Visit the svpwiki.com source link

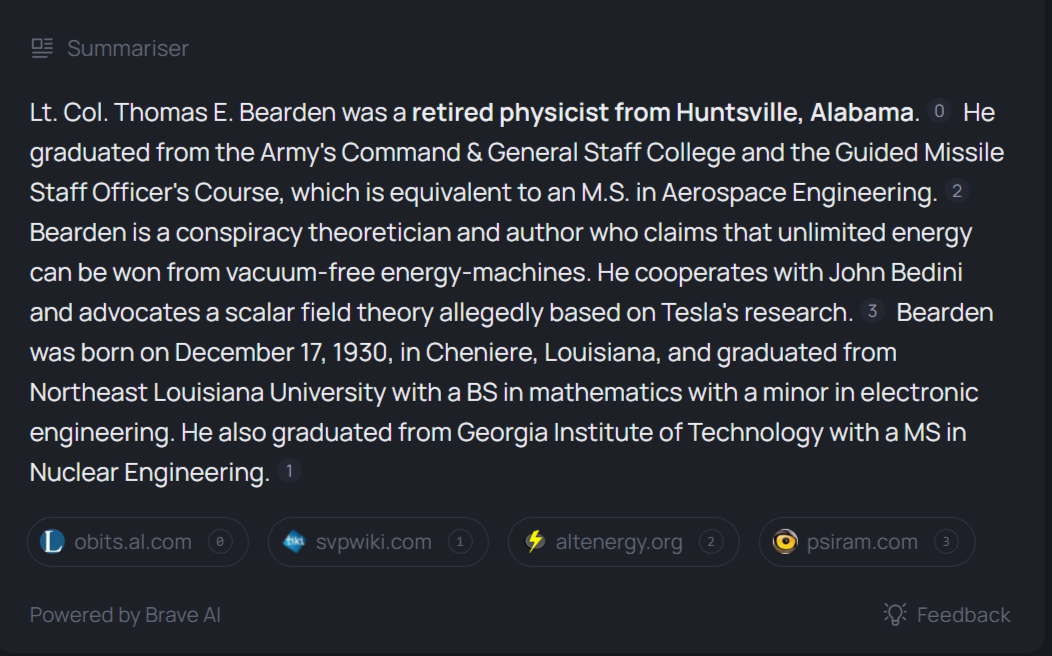[x=378, y=541]
